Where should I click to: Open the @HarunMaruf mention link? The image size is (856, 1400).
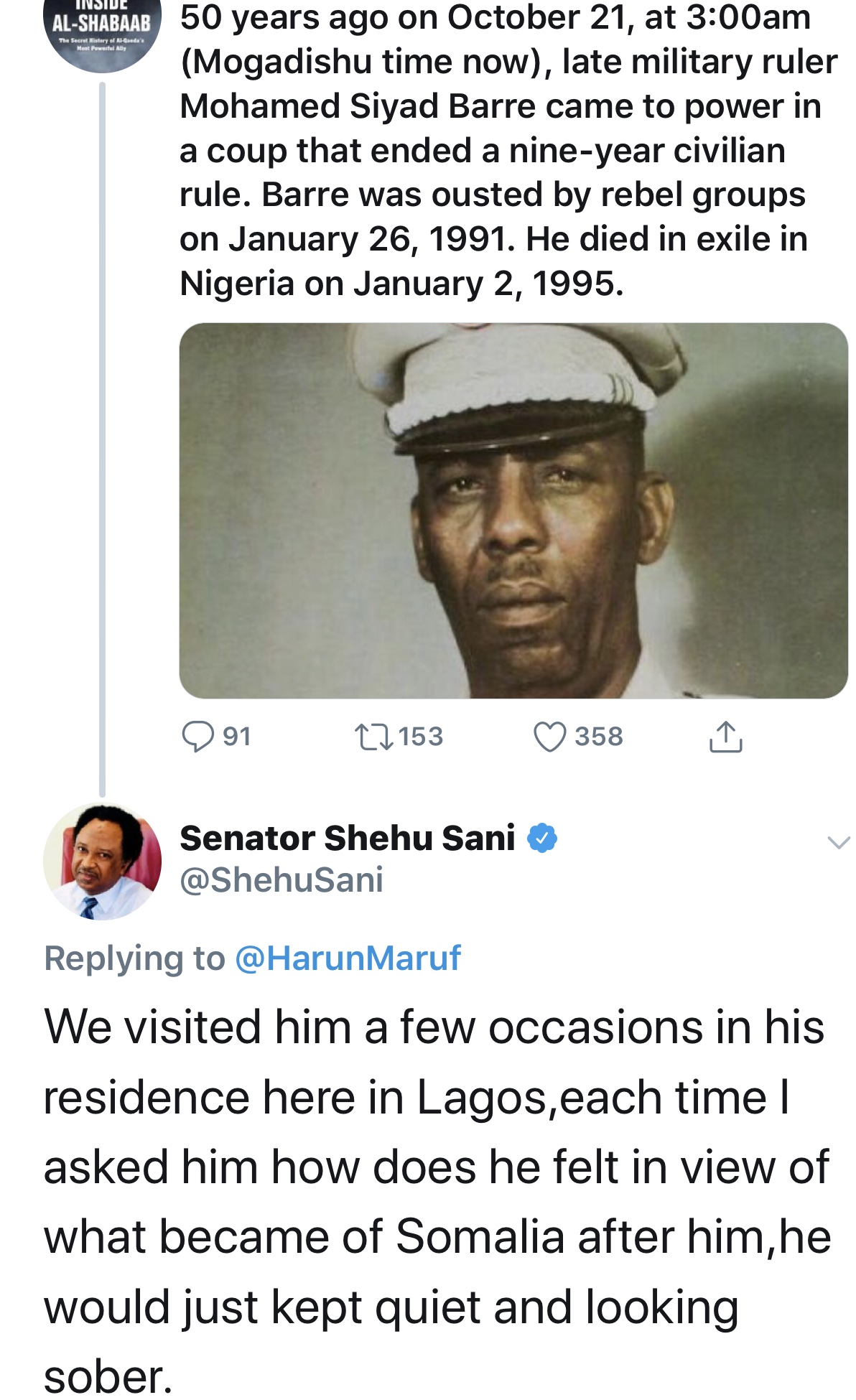tap(348, 958)
